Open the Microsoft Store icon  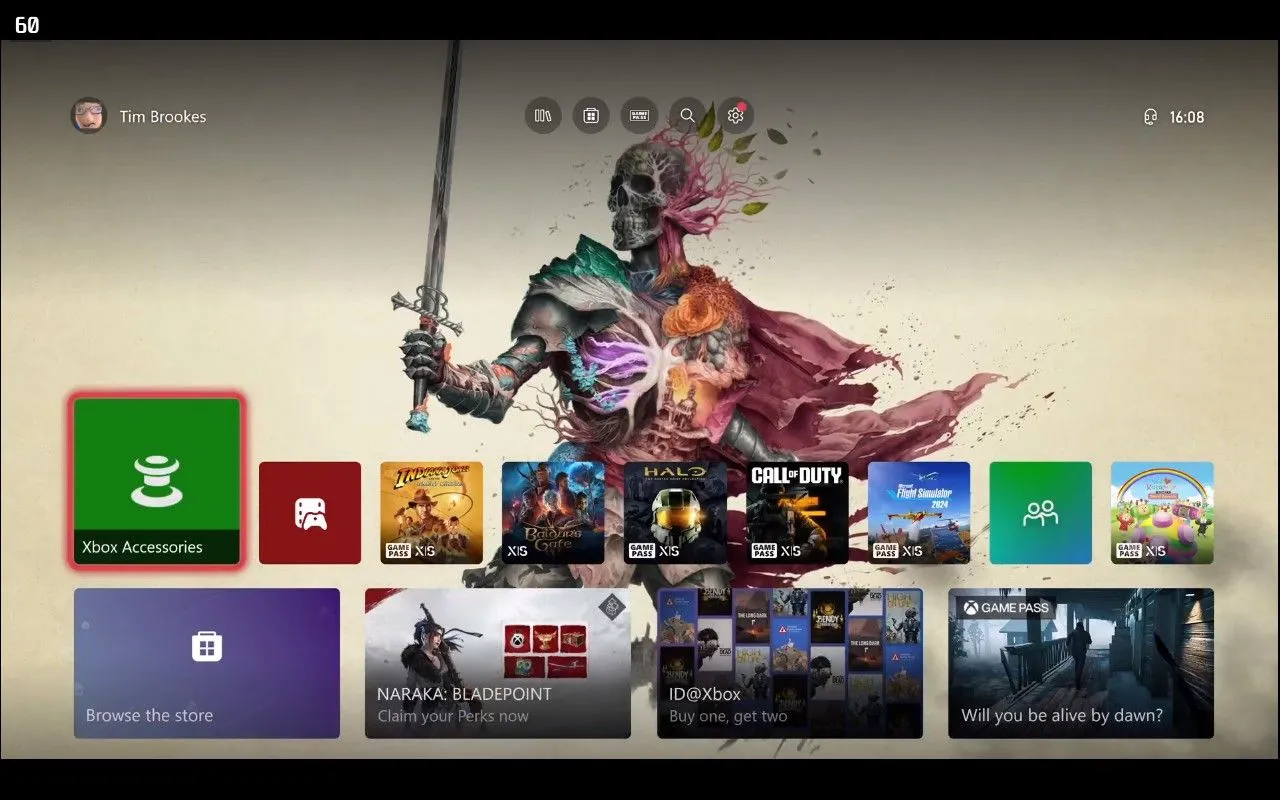coord(590,115)
